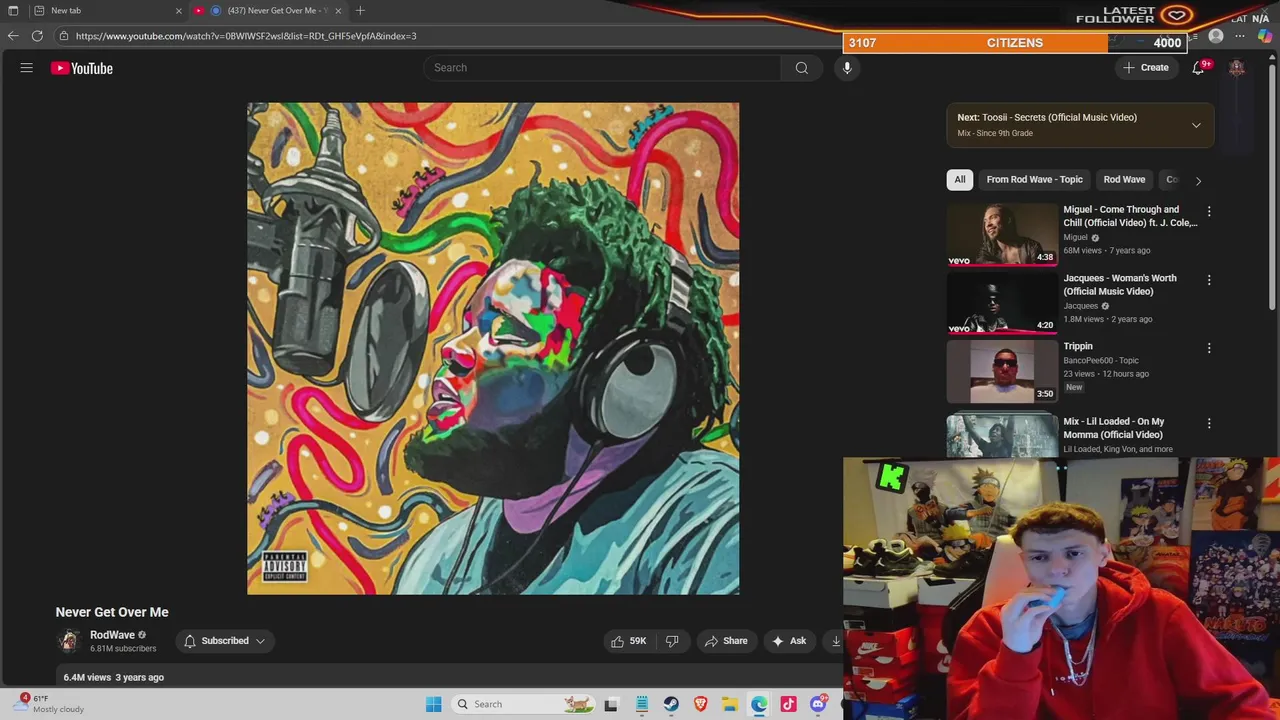Image resolution: width=1280 pixels, height=720 pixels.
Task: Open File Explorer from the taskbar
Action: tap(730, 704)
